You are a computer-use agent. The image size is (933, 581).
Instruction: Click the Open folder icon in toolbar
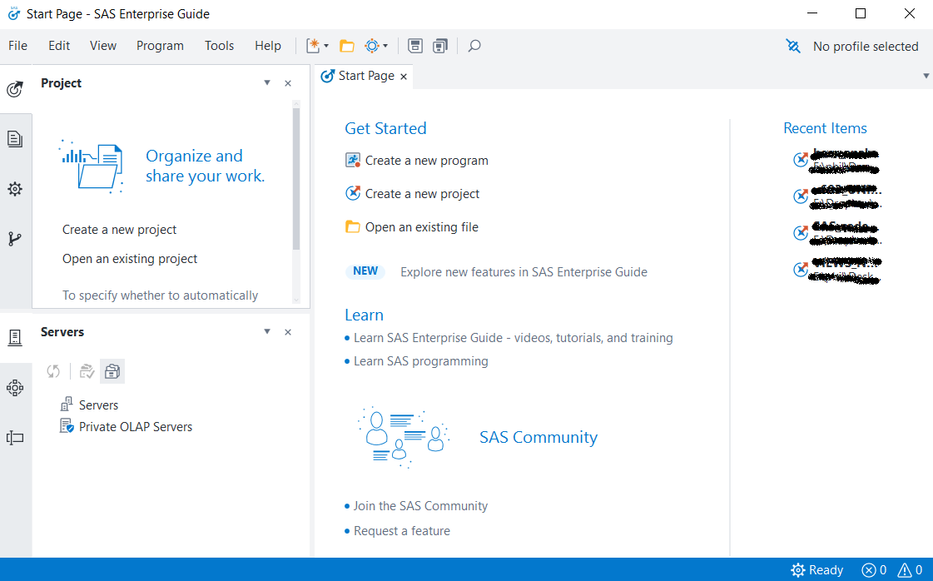pyautogui.click(x=347, y=46)
